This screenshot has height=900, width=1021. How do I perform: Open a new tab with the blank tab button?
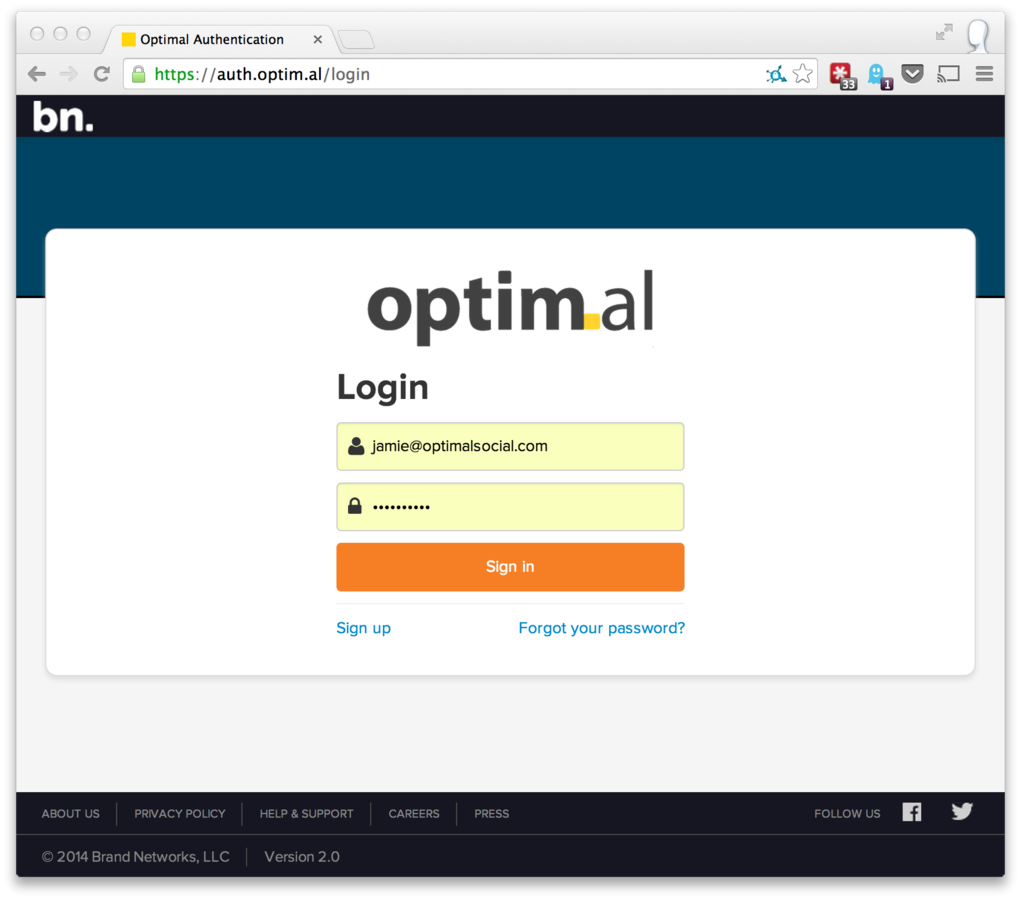356,40
